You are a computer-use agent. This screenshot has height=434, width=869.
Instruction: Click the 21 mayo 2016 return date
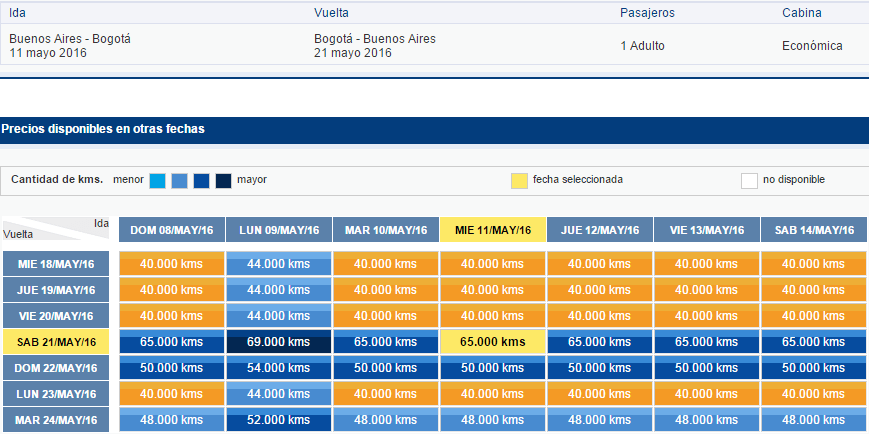(x=353, y=53)
